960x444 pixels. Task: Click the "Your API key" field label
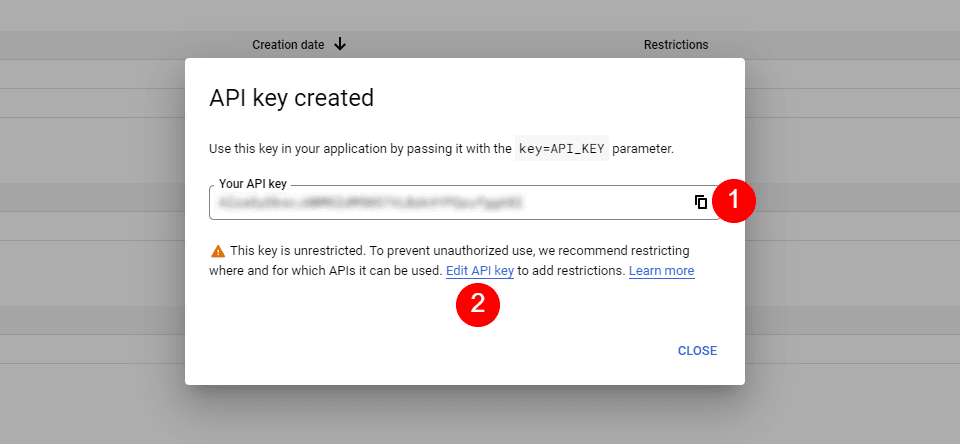coord(253,184)
